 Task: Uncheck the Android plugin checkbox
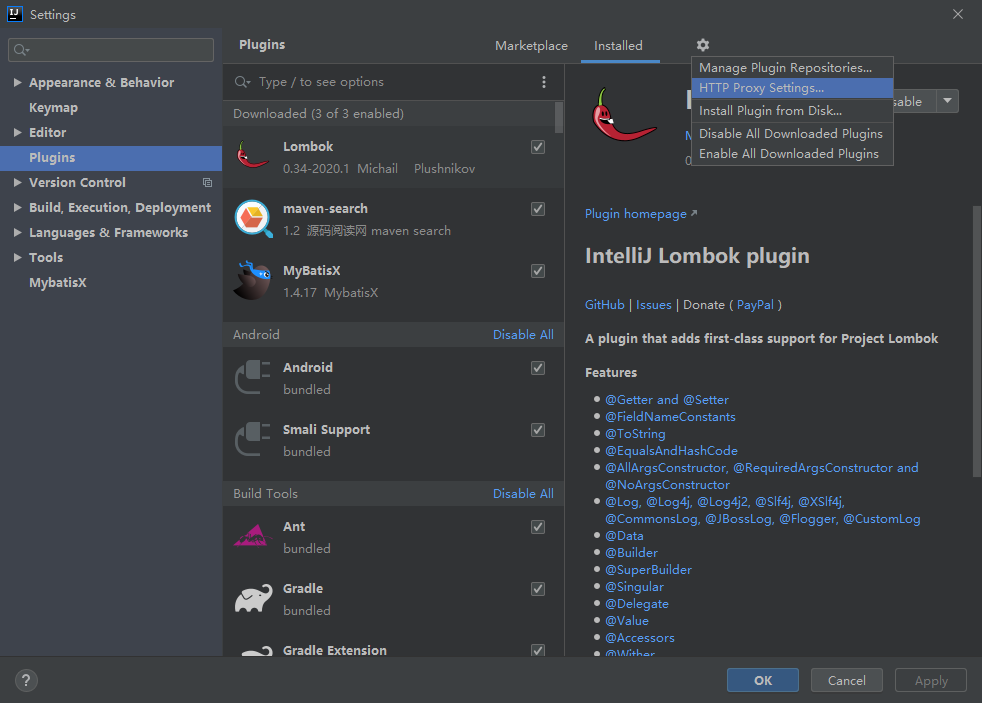tap(538, 368)
